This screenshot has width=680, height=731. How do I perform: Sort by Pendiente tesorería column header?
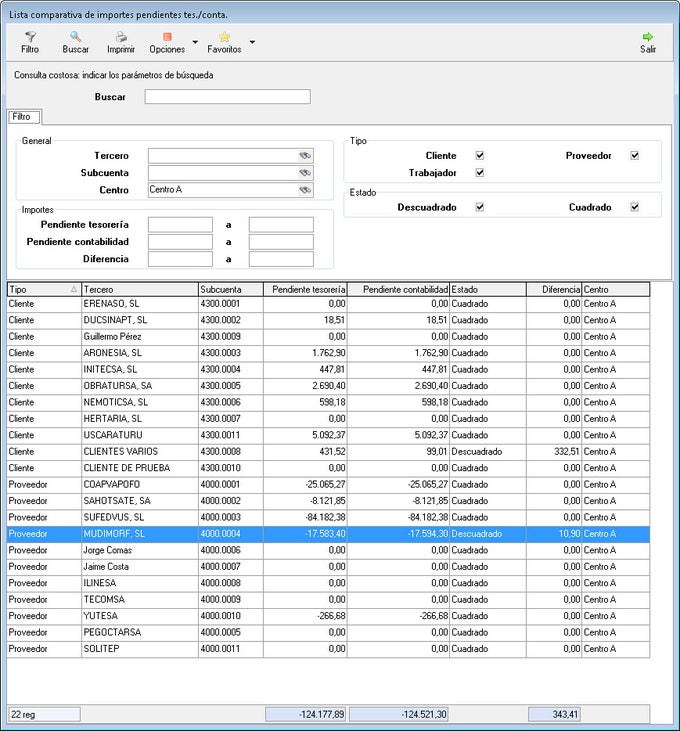(305, 290)
